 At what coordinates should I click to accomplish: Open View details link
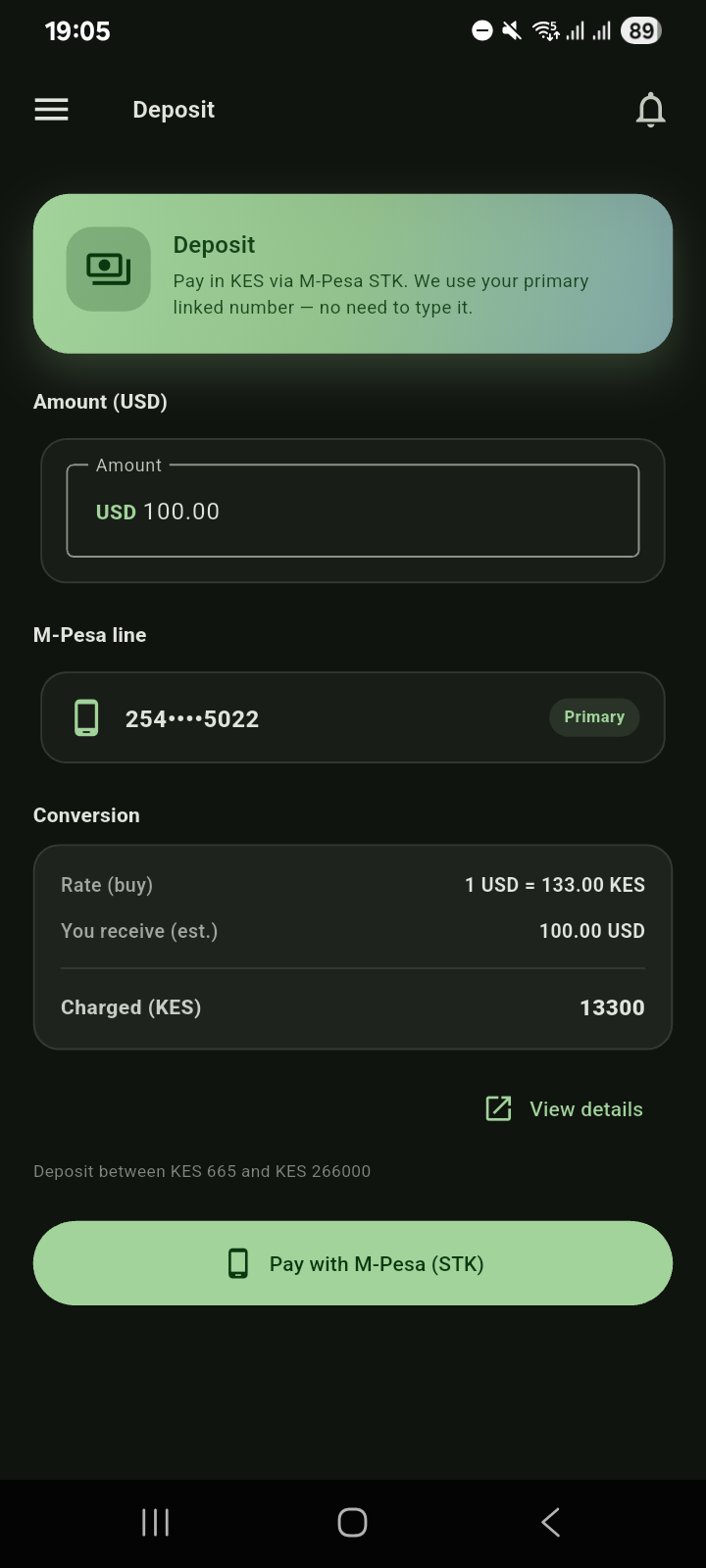[585, 1109]
